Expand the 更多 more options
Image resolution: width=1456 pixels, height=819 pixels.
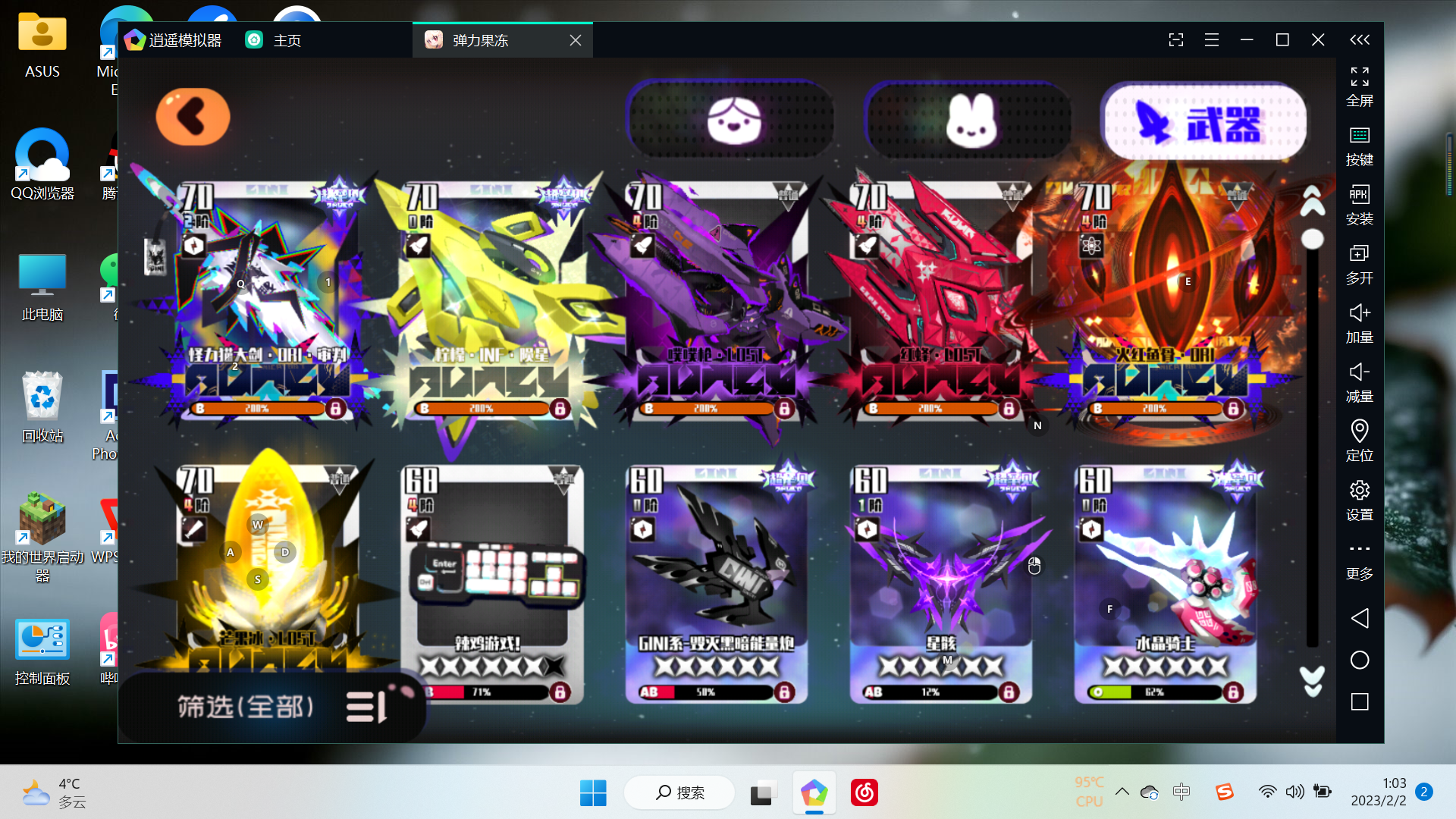[1359, 561]
